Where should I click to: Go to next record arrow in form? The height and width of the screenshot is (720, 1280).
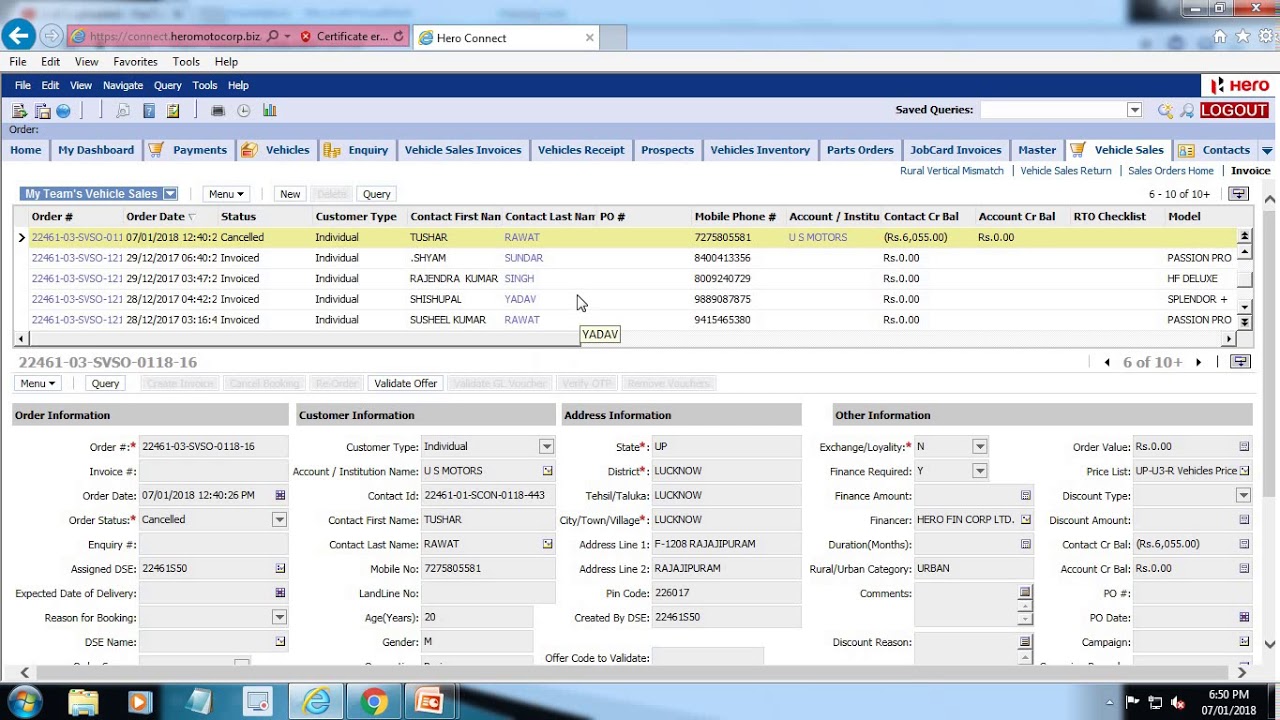tap(1198, 363)
